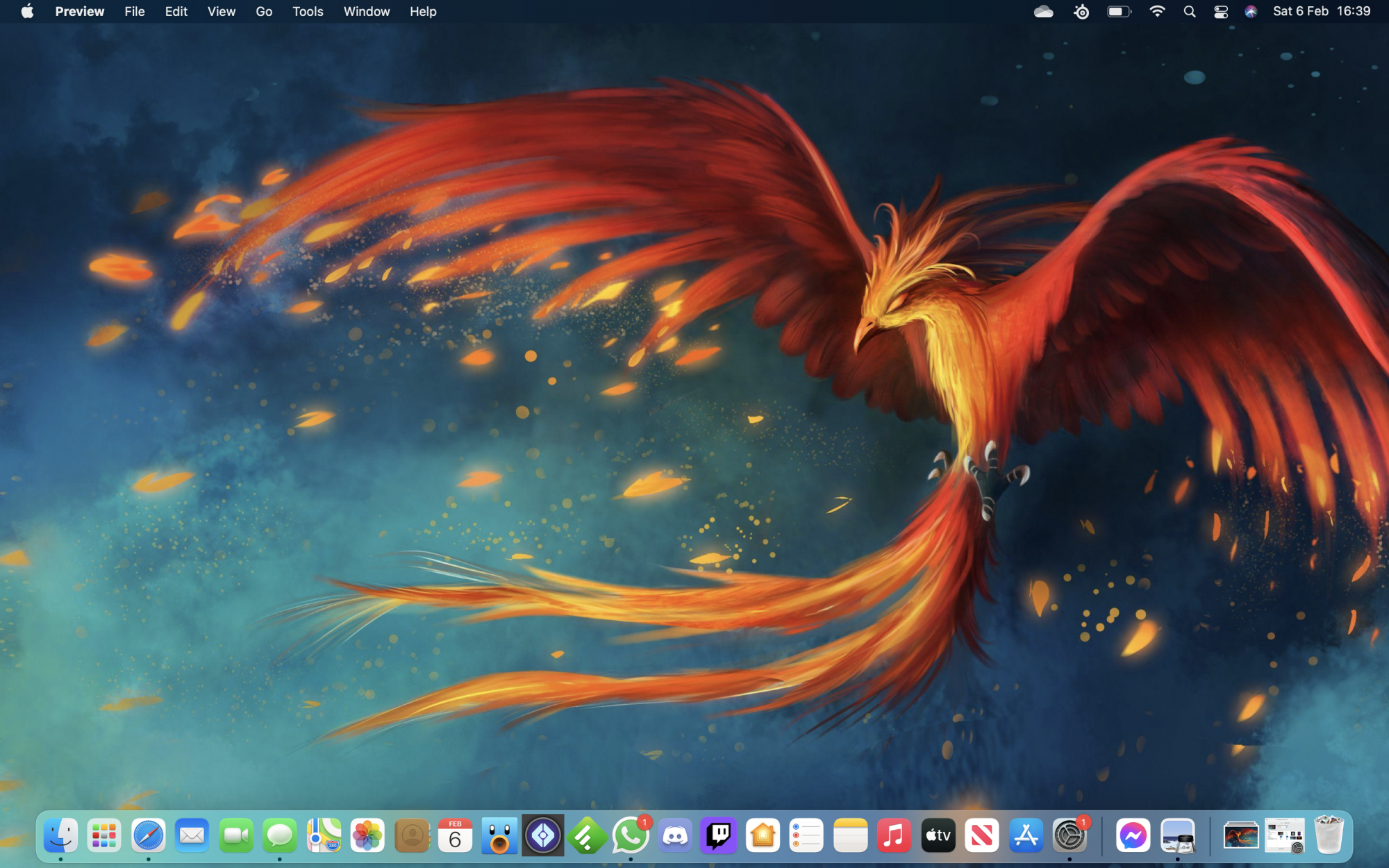Launch Safari from the Dock

tap(148, 835)
